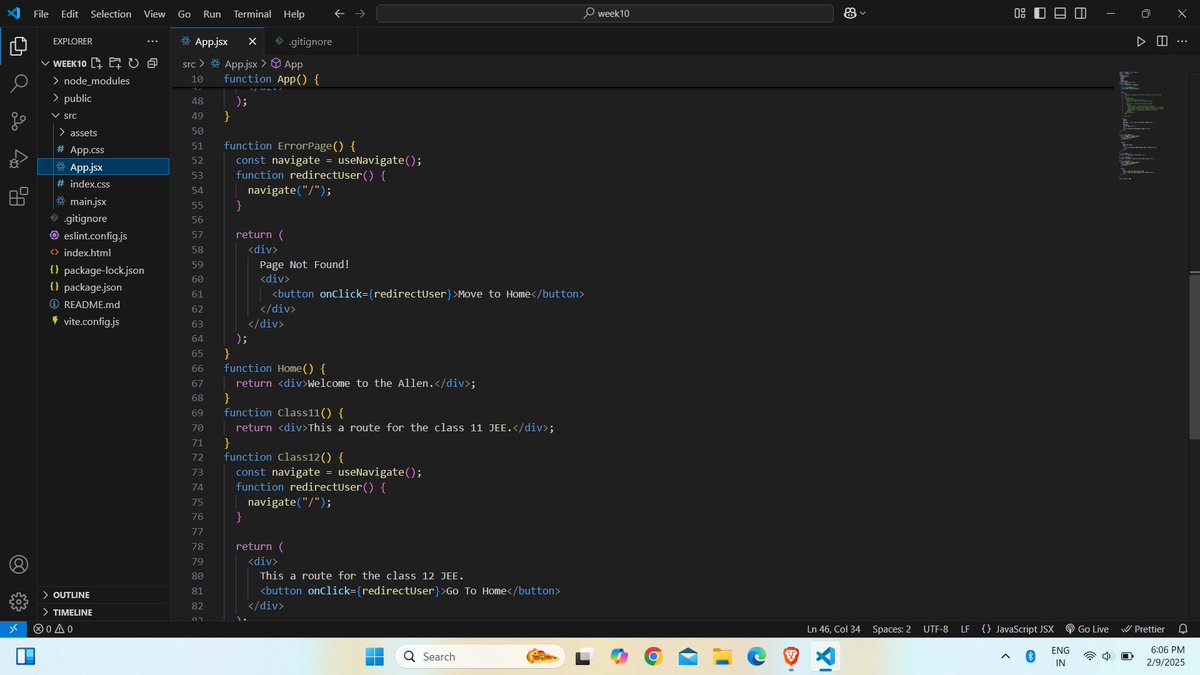Screen dimensions: 1200x675
Task: Toggle the primary sidebar visibility
Action: pyautogui.click(x=1040, y=13)
